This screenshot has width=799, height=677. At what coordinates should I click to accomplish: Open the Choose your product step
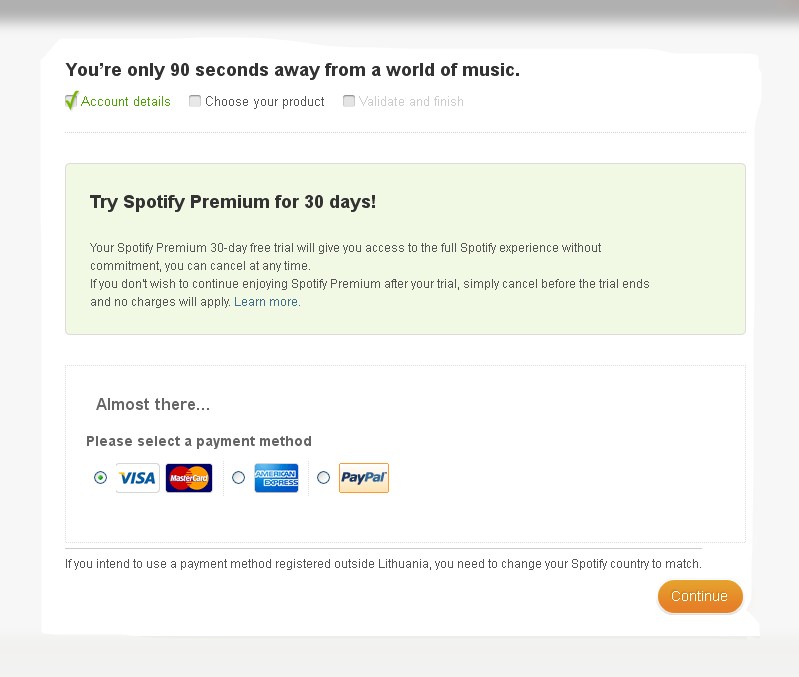coord(265,102)
